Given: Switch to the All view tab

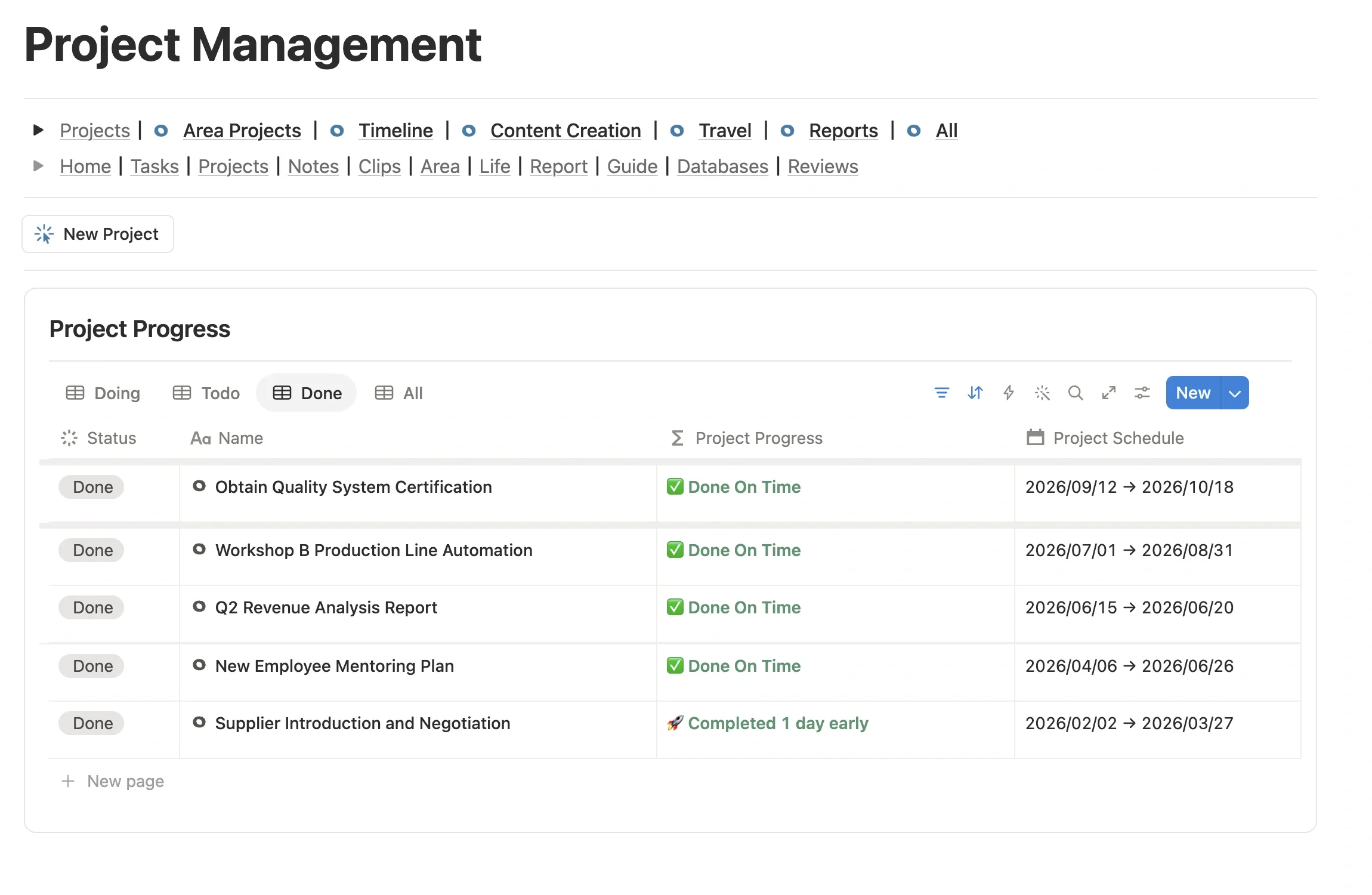Looking at the screenshot, I should [399, 393].
